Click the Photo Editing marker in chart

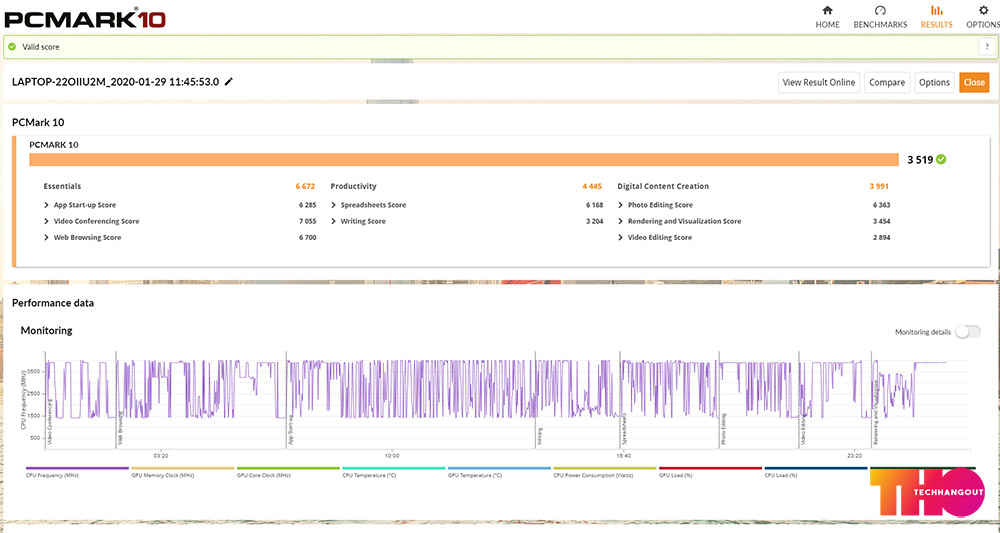pyautogui.click(x=724, y=429)
